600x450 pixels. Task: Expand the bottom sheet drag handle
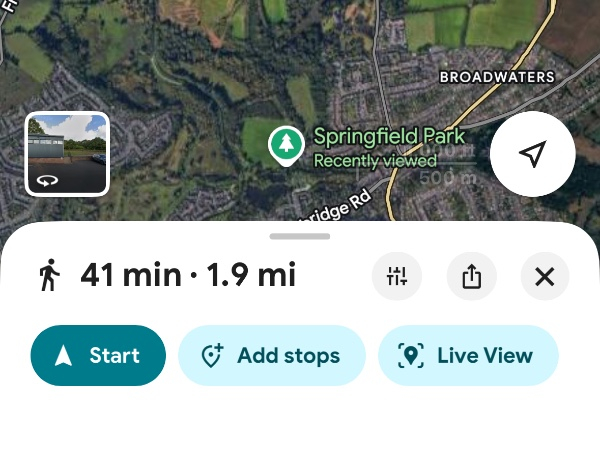pos(300,236)
